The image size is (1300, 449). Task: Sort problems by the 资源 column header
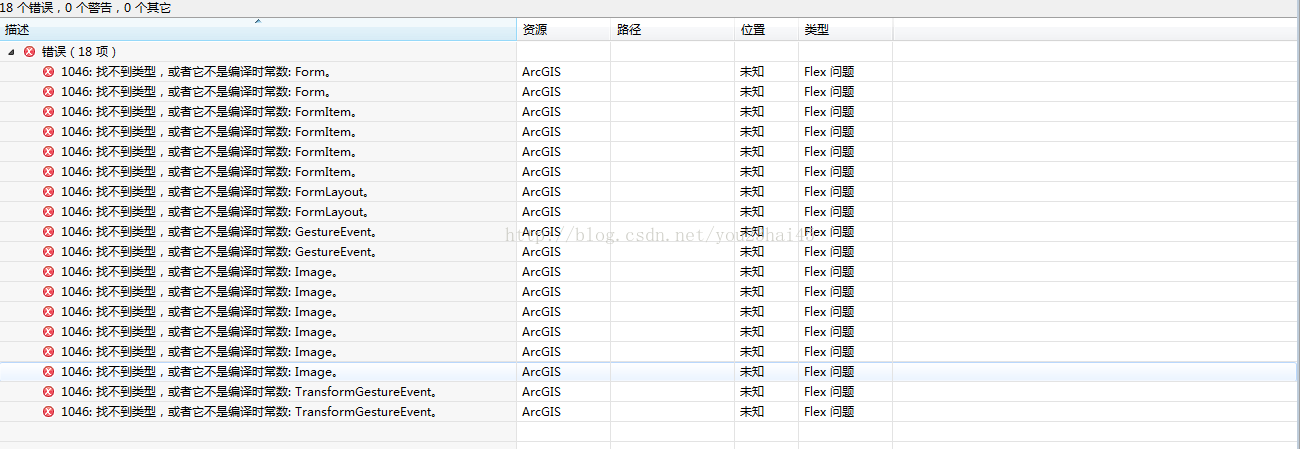click(564, 30)
